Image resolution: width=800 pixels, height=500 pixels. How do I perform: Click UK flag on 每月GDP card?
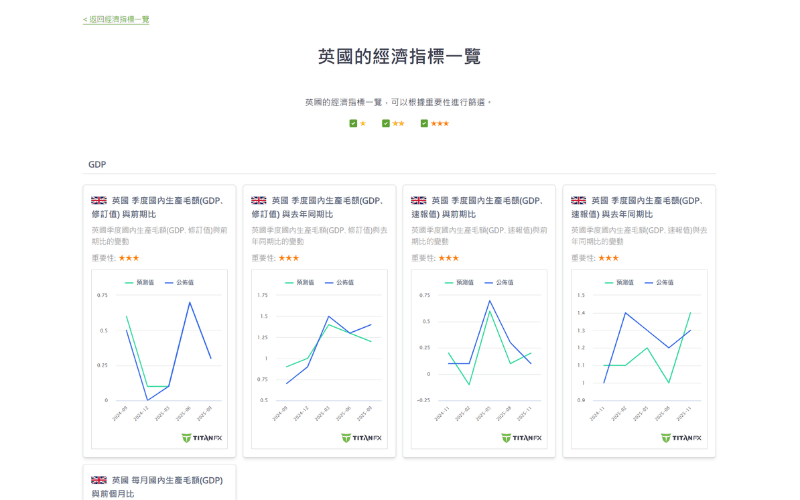pos(98,480)
